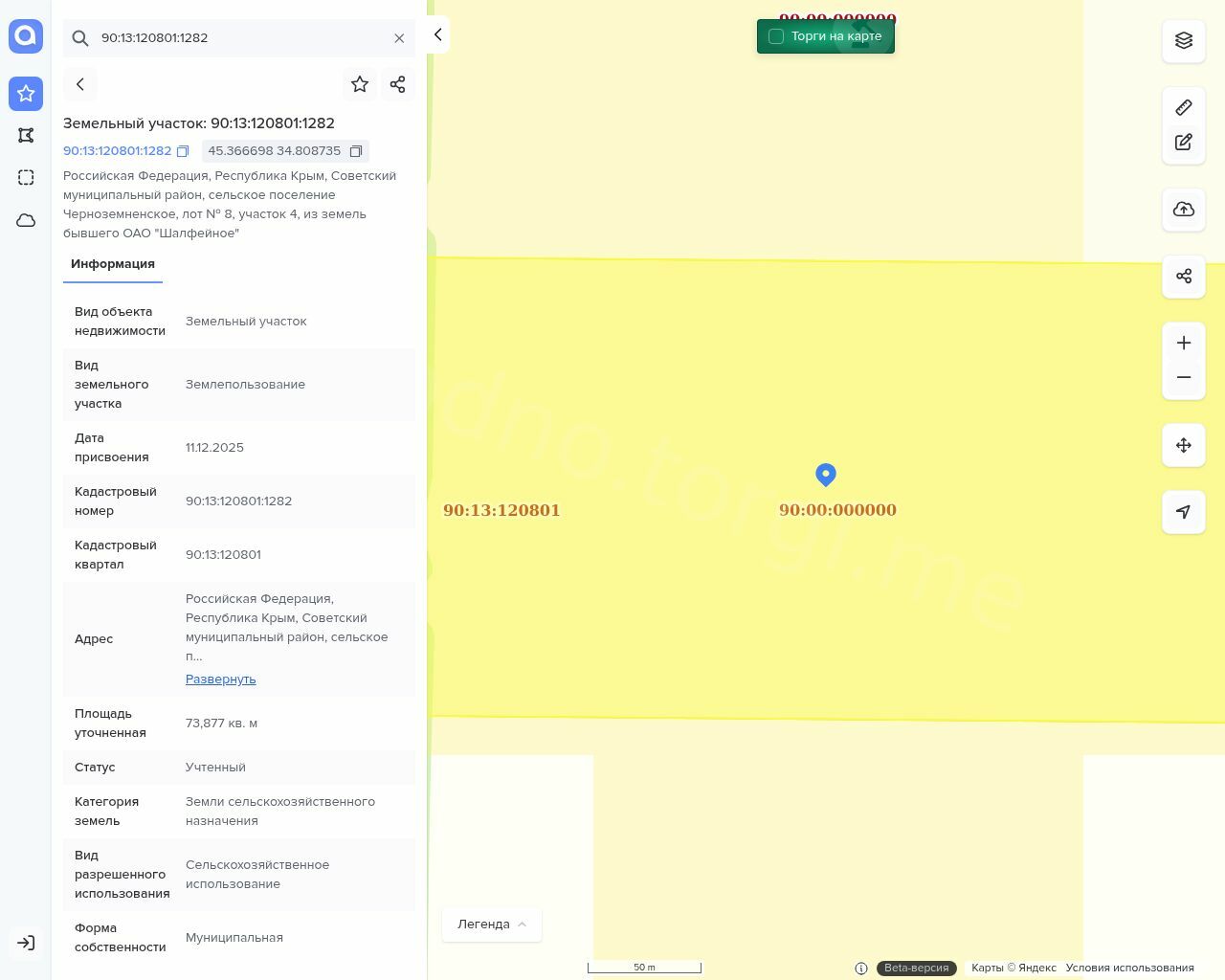Clear the search field text
Screen dimensions: 1225x980
[x=399, y=38]
